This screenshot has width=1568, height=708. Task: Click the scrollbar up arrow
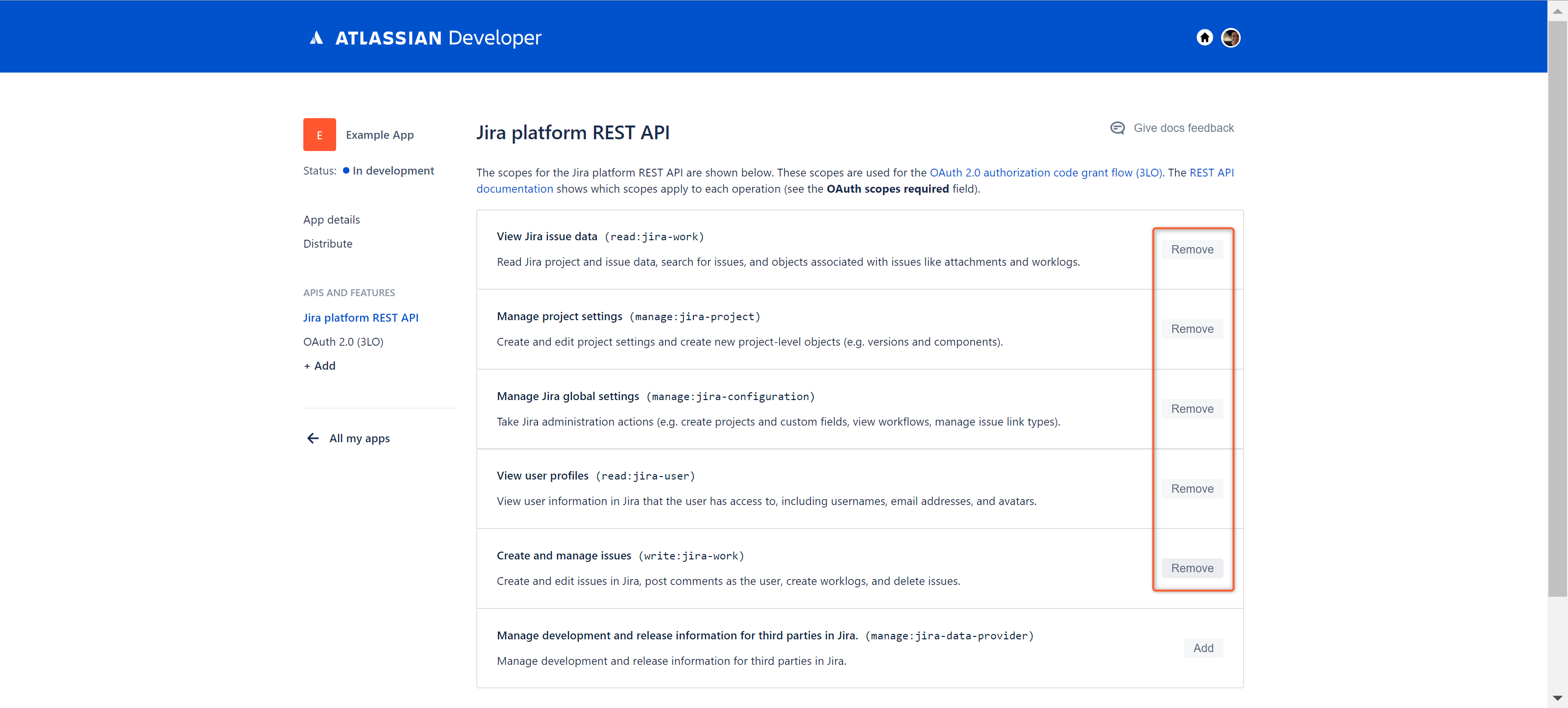tap(1557, 11)
